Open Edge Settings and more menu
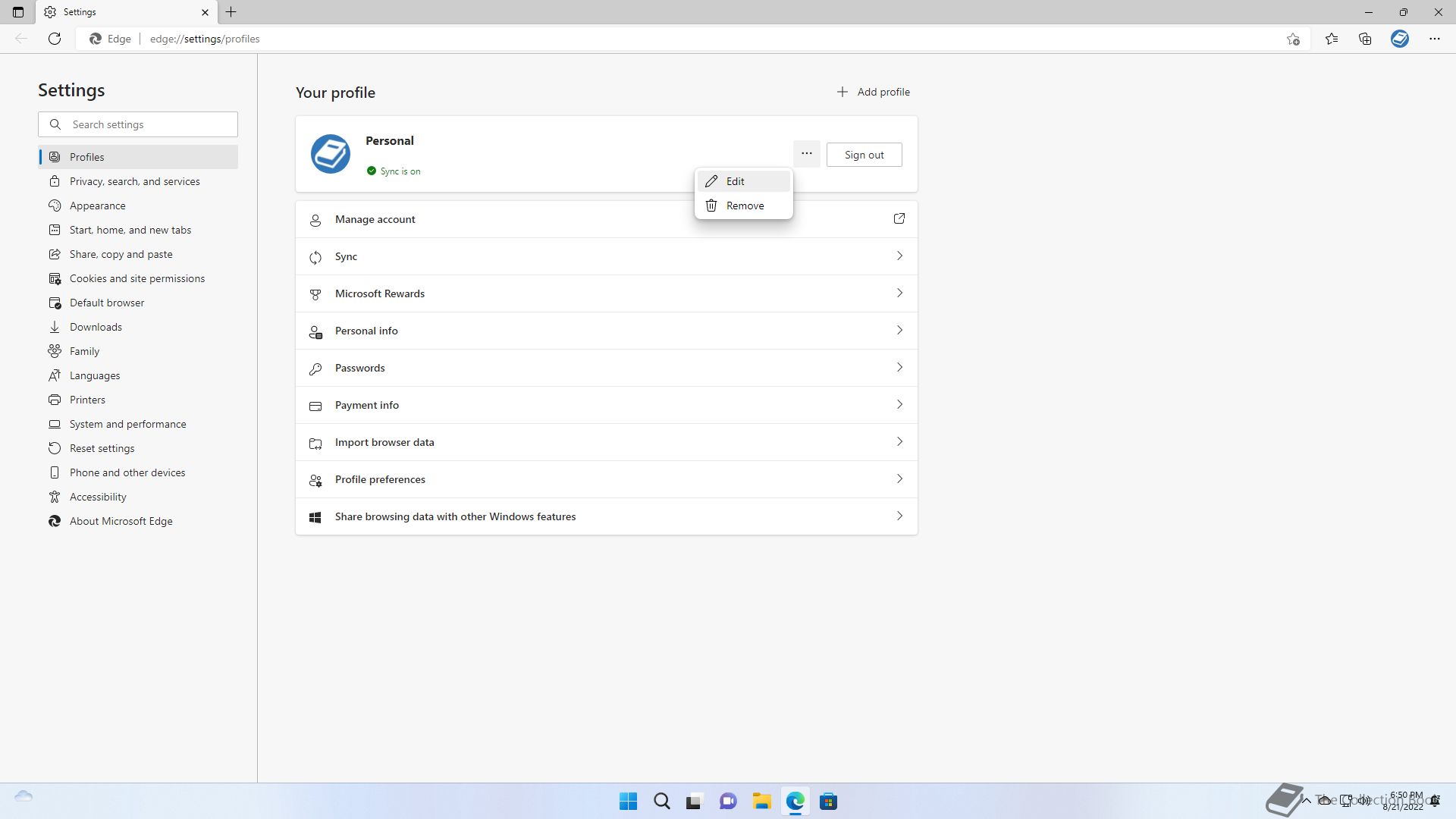 pos(1435,39)
